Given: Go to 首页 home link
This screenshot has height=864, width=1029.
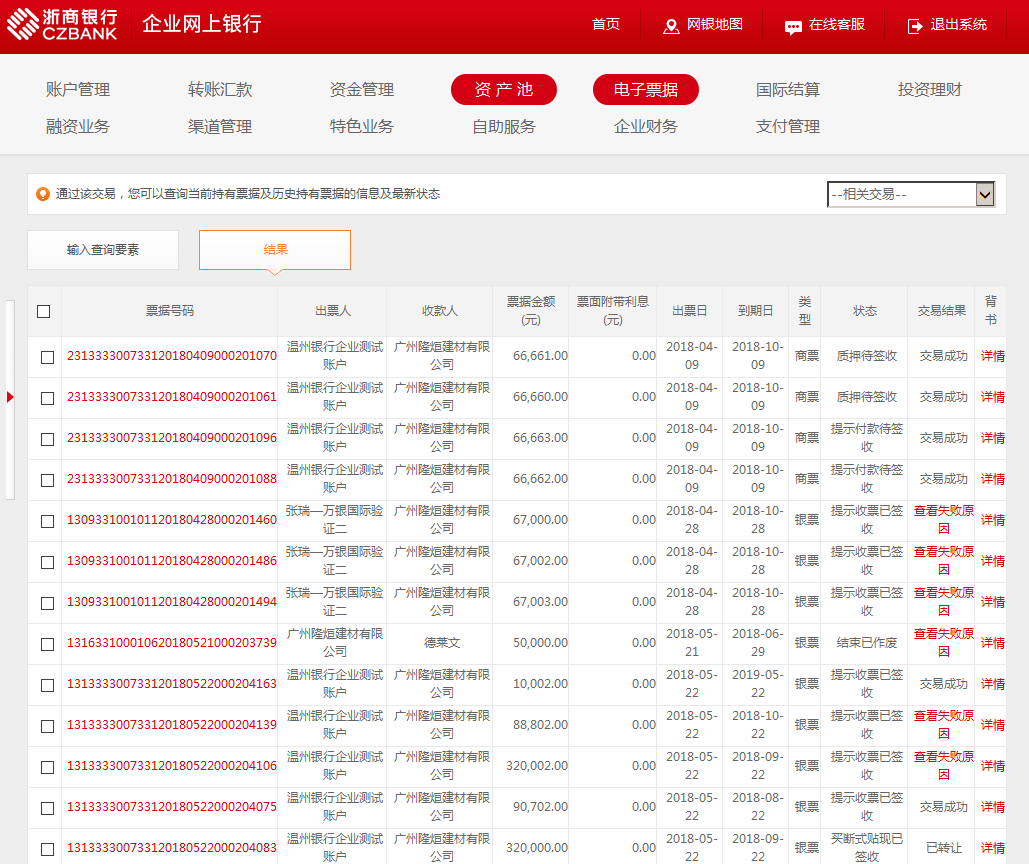Looking at the screenshot, I should (606, 24).
